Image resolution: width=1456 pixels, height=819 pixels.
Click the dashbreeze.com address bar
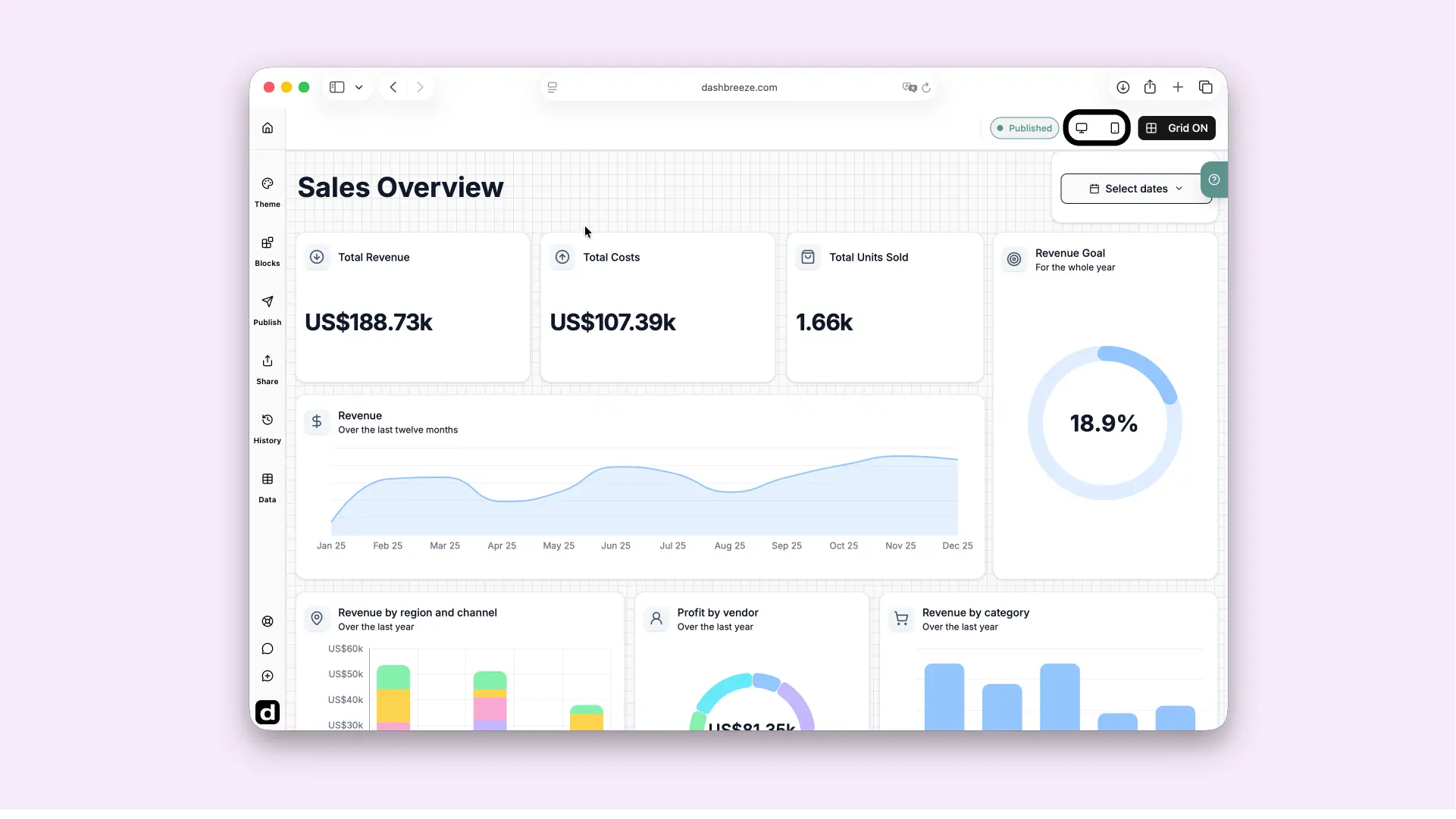click(x=739, y=87)
